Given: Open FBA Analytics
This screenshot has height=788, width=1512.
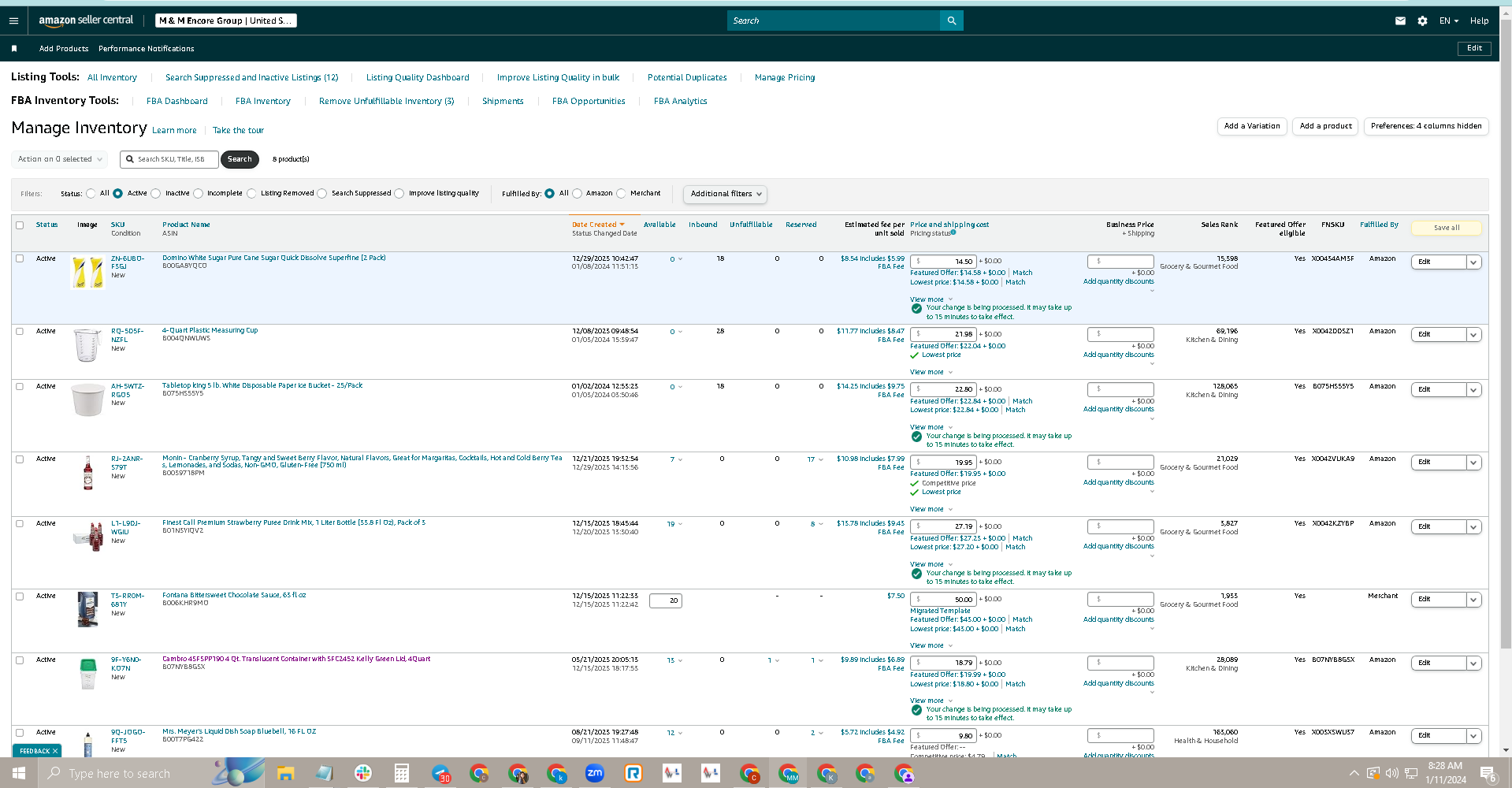Looking at the screenshot, I should tap(680, 102).
